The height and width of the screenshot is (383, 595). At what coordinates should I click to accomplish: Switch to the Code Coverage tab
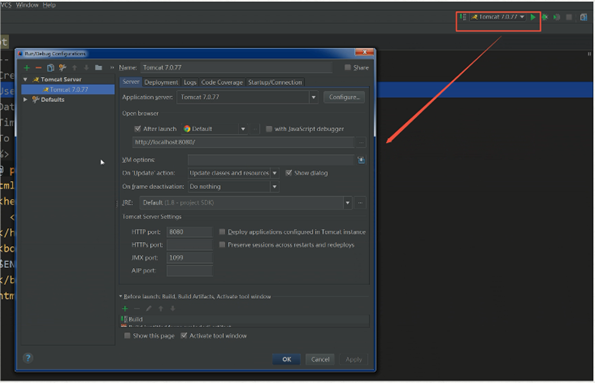pyautogui.click(x=222, y=82)
